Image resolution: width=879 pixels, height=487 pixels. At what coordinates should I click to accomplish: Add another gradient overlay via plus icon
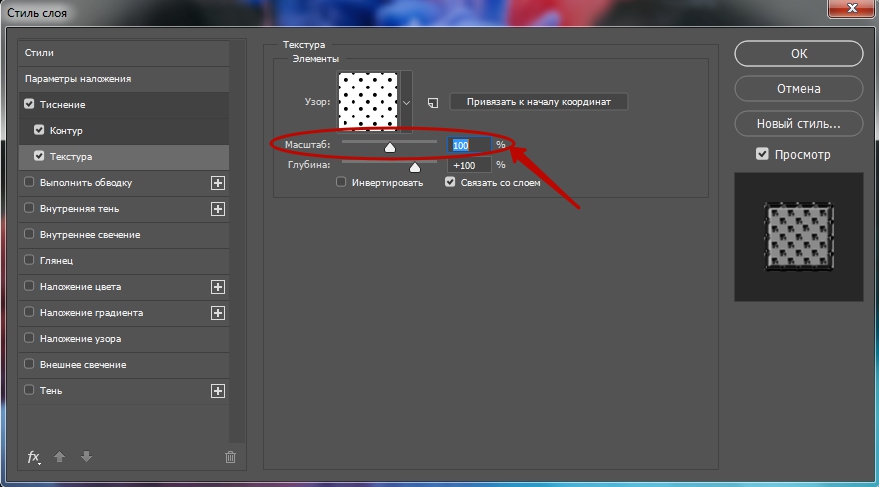[218, 313]
